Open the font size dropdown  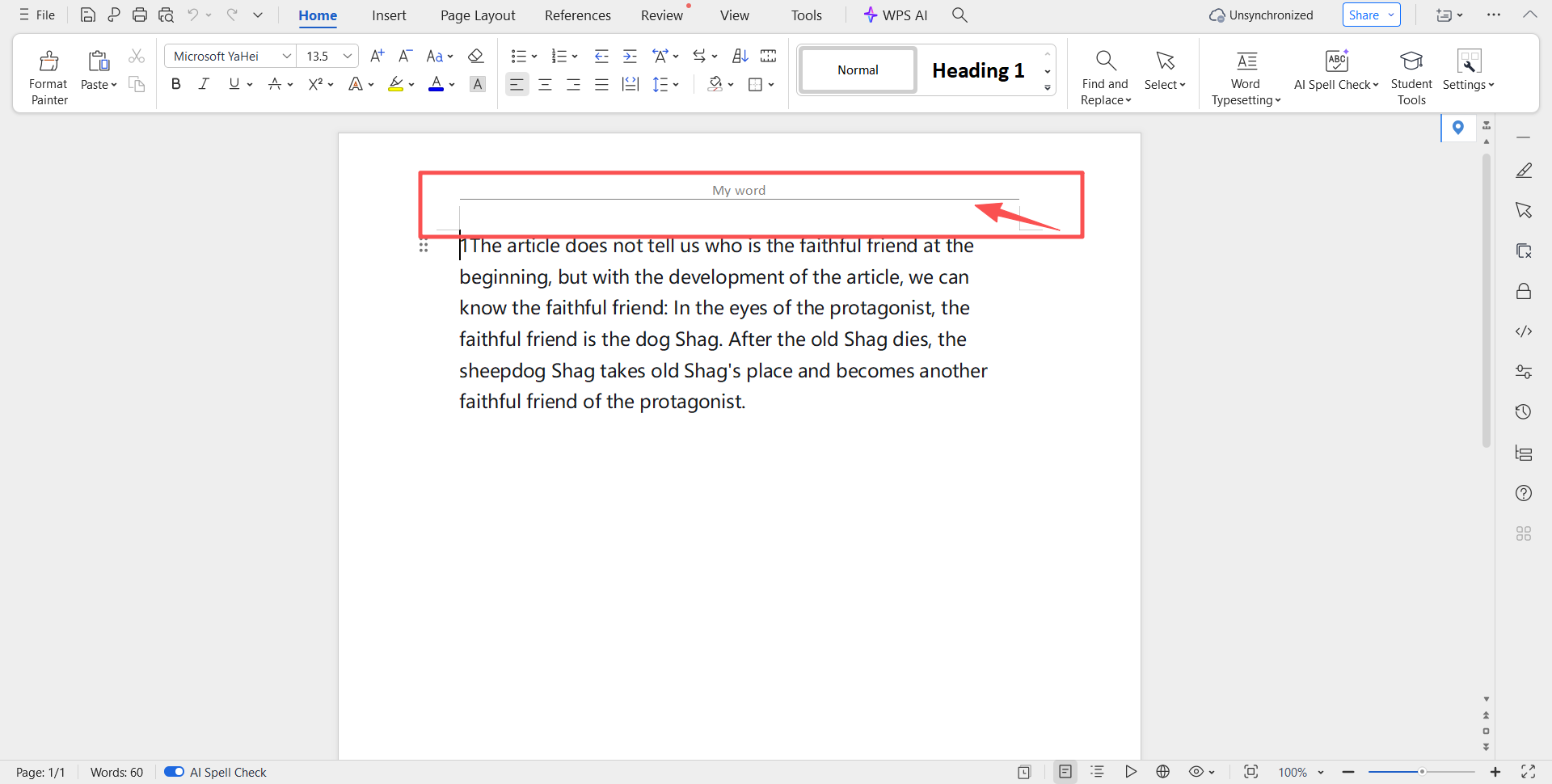click(348, 56)
